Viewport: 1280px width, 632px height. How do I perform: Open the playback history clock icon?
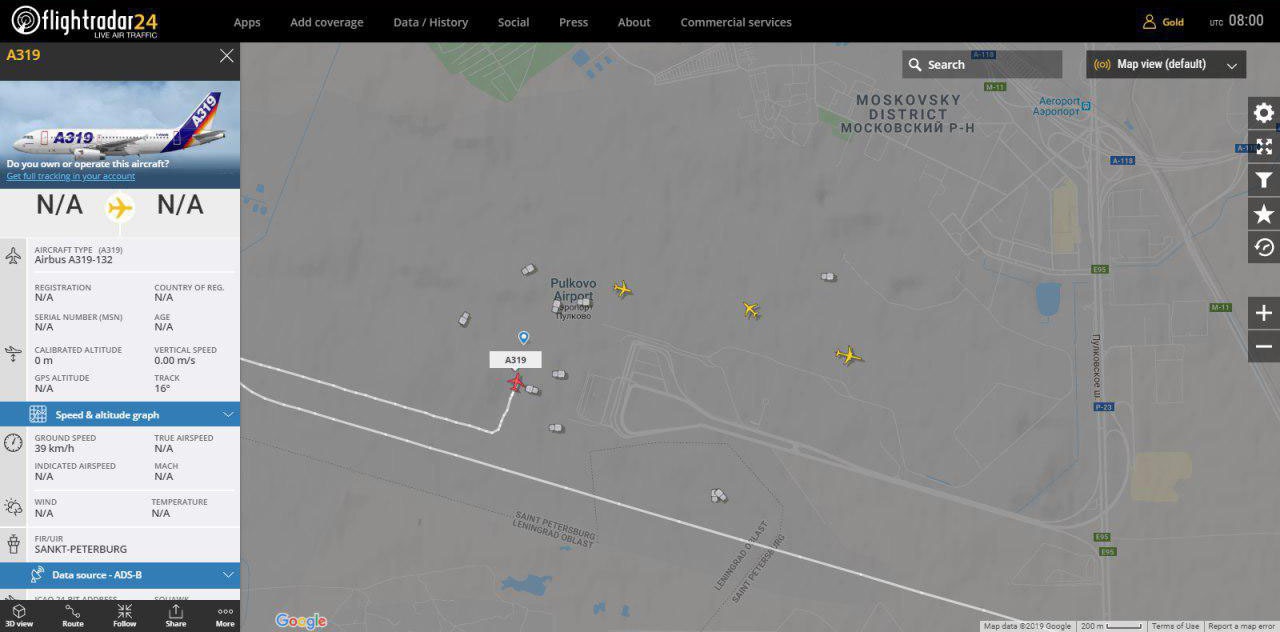point(1264,247)
